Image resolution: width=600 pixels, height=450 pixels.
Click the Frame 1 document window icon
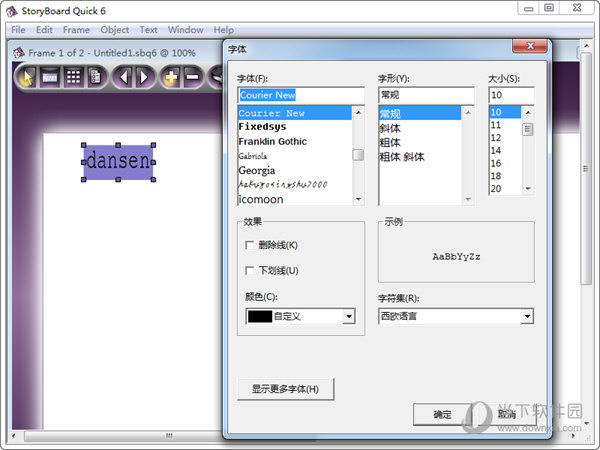[x=19, y=53]
